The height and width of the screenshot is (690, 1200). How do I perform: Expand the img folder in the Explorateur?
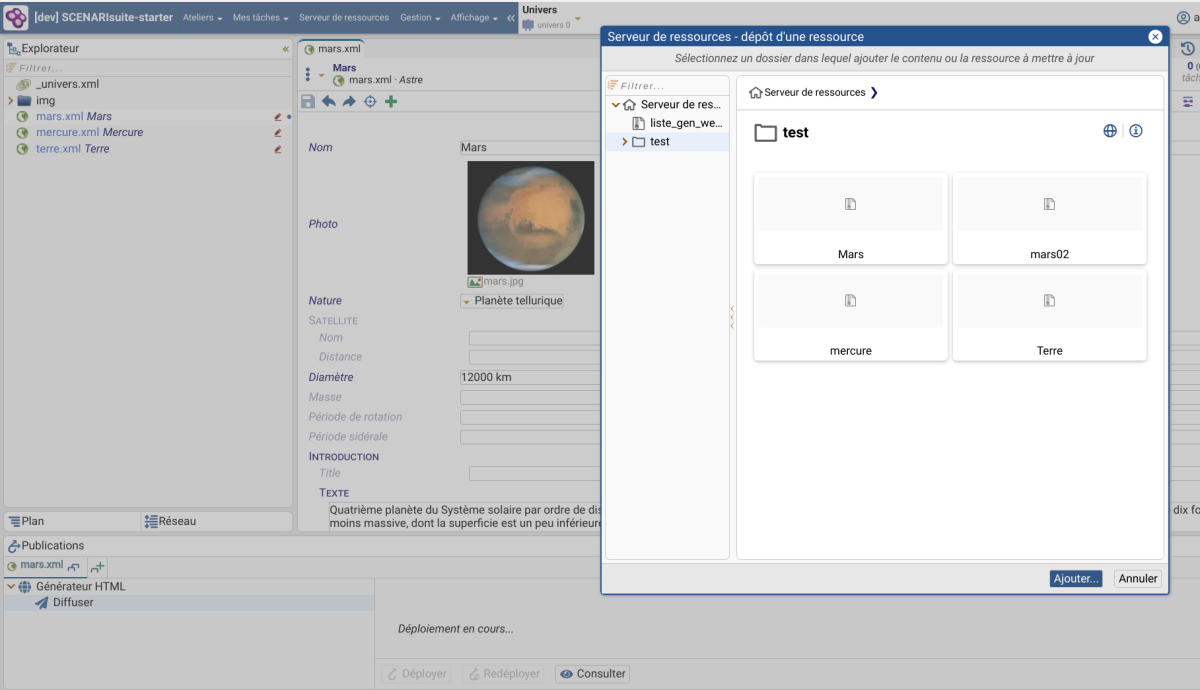[11, 101]
